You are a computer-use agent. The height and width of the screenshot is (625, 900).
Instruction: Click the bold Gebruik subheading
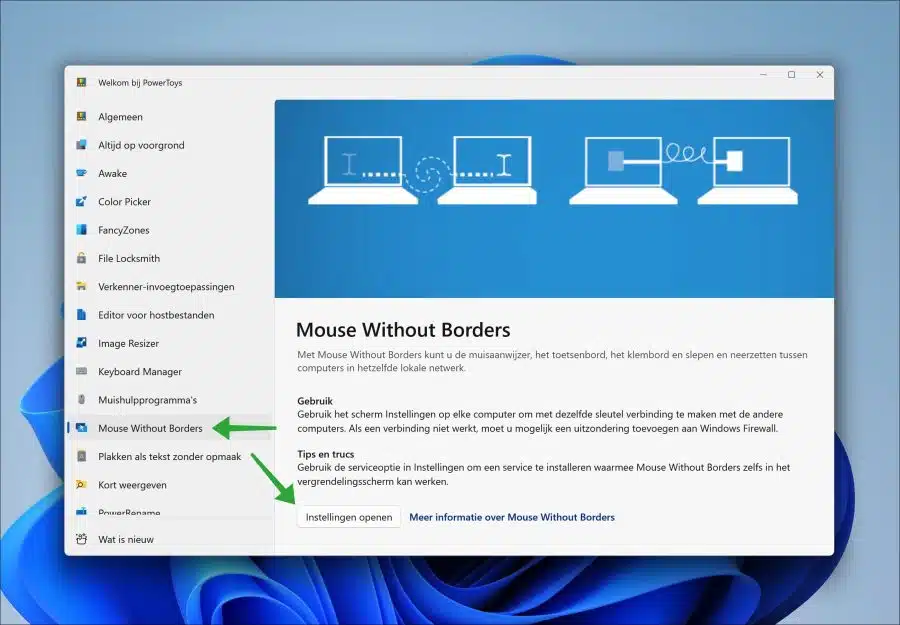(x=315, y=401)
